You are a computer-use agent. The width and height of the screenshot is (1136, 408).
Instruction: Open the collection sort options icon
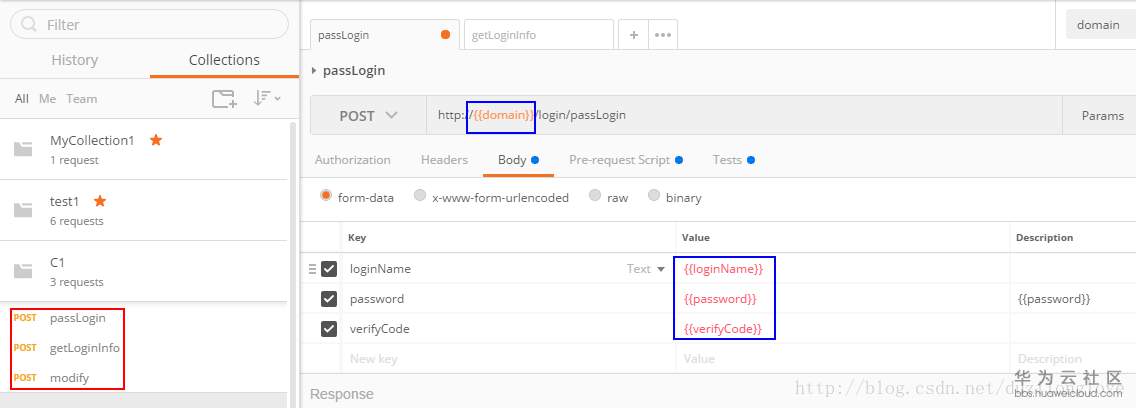click(266, 98)
